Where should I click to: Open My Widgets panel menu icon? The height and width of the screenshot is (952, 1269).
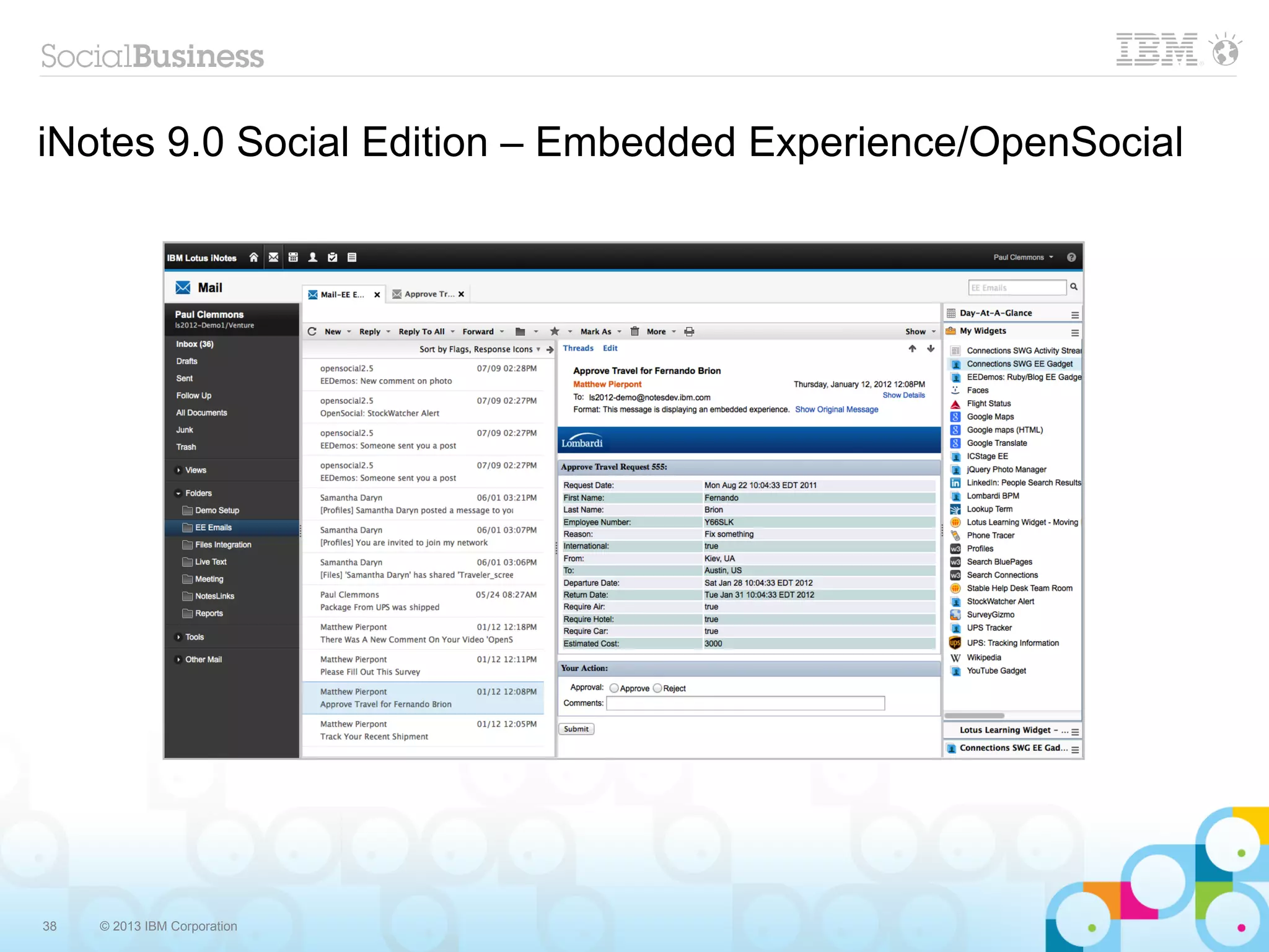click(1075, 333)
